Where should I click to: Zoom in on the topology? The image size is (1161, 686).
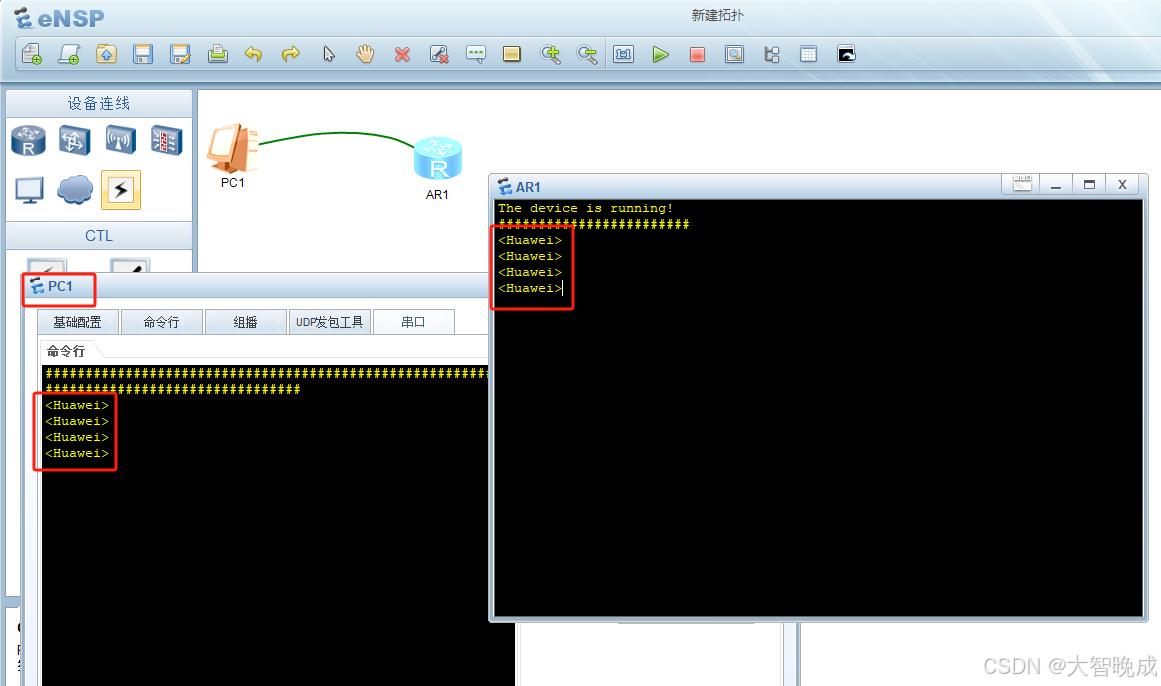click(x=550, y=54)
